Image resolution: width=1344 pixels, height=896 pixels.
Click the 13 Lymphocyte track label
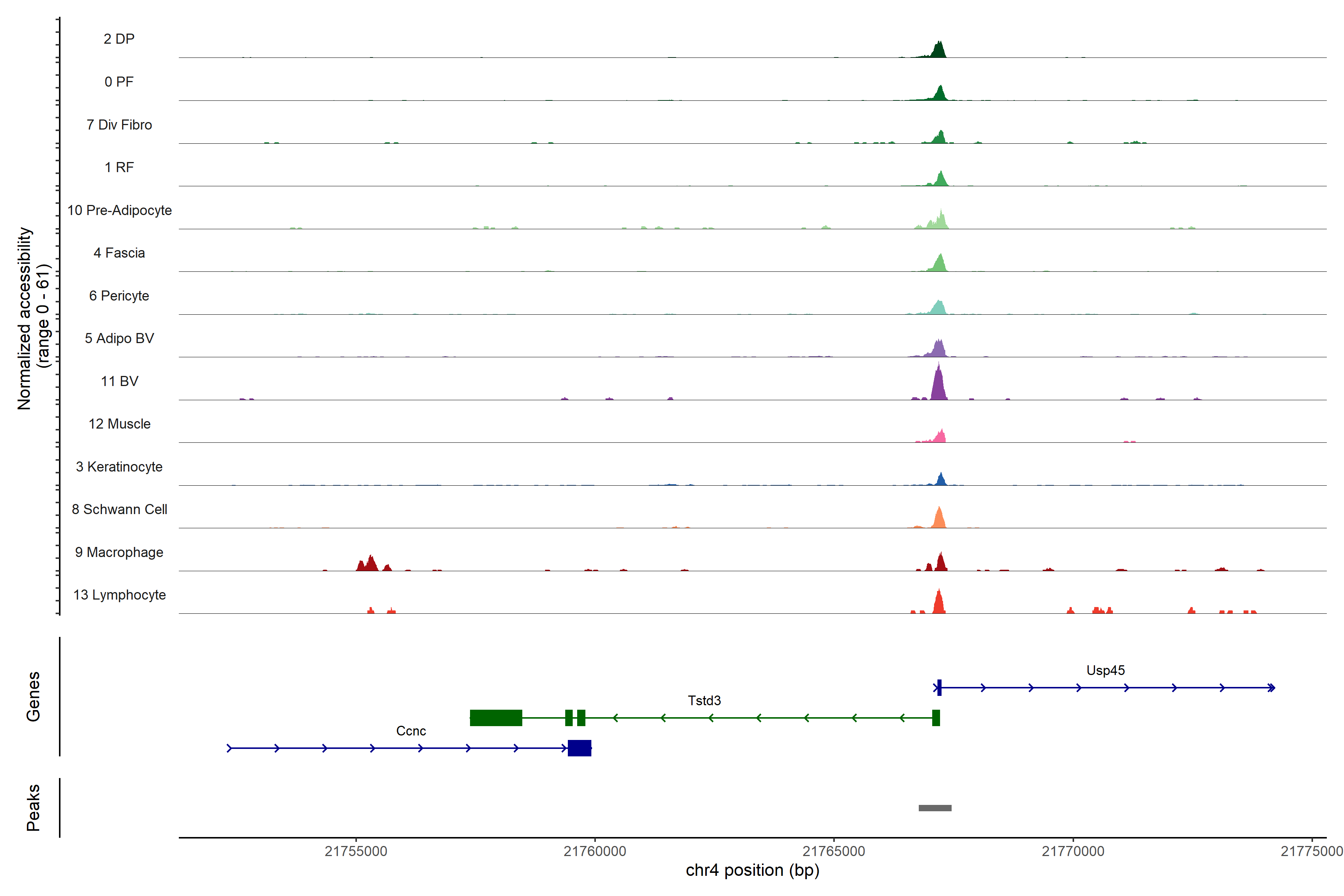click(119, 595)
